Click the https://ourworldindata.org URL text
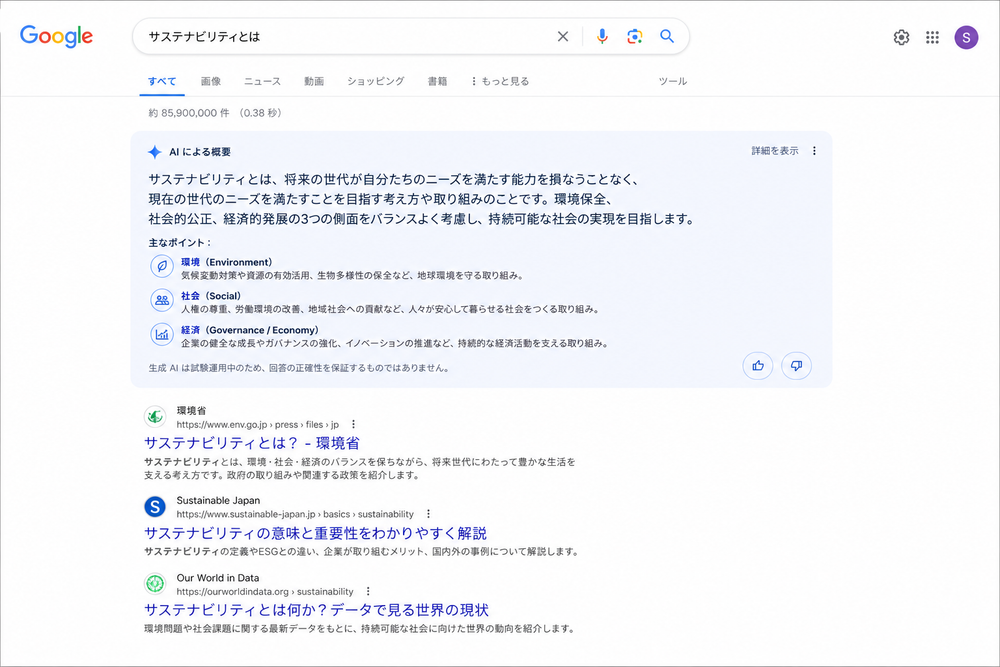This screenshot has height=667, width=1000. [x=233, y=592]
